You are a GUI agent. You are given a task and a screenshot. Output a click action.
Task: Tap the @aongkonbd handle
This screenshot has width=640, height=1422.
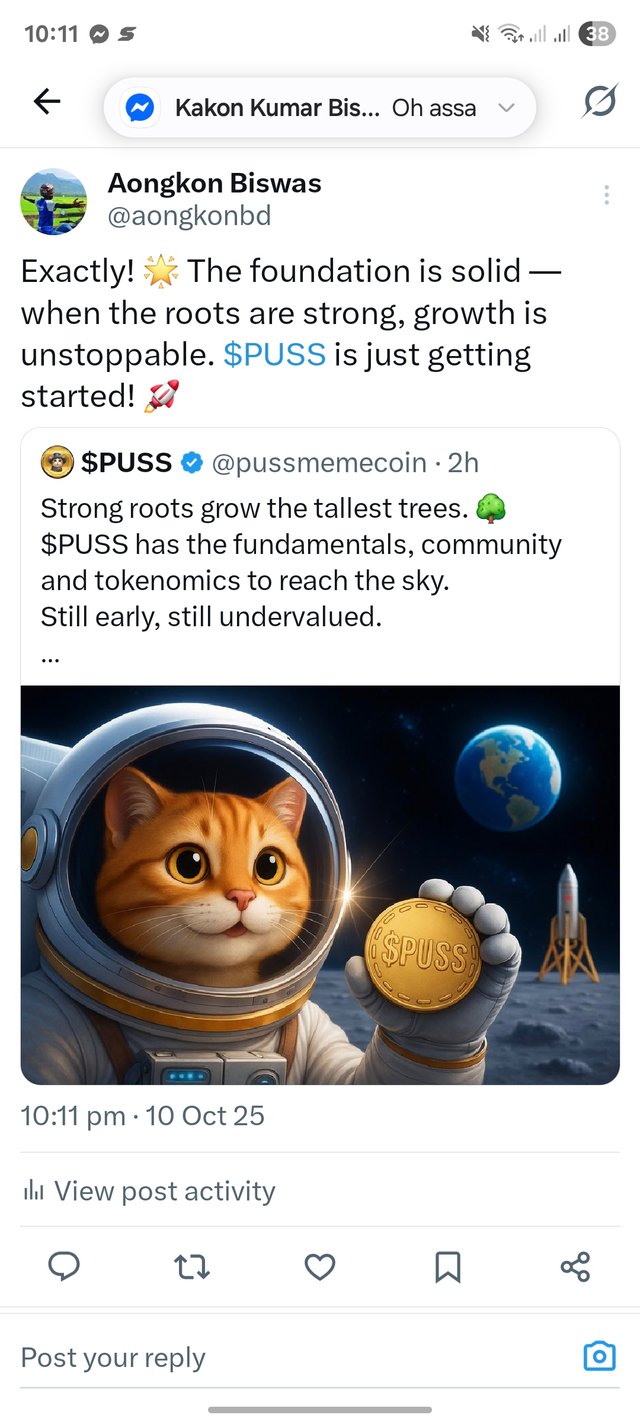(189, 216)
